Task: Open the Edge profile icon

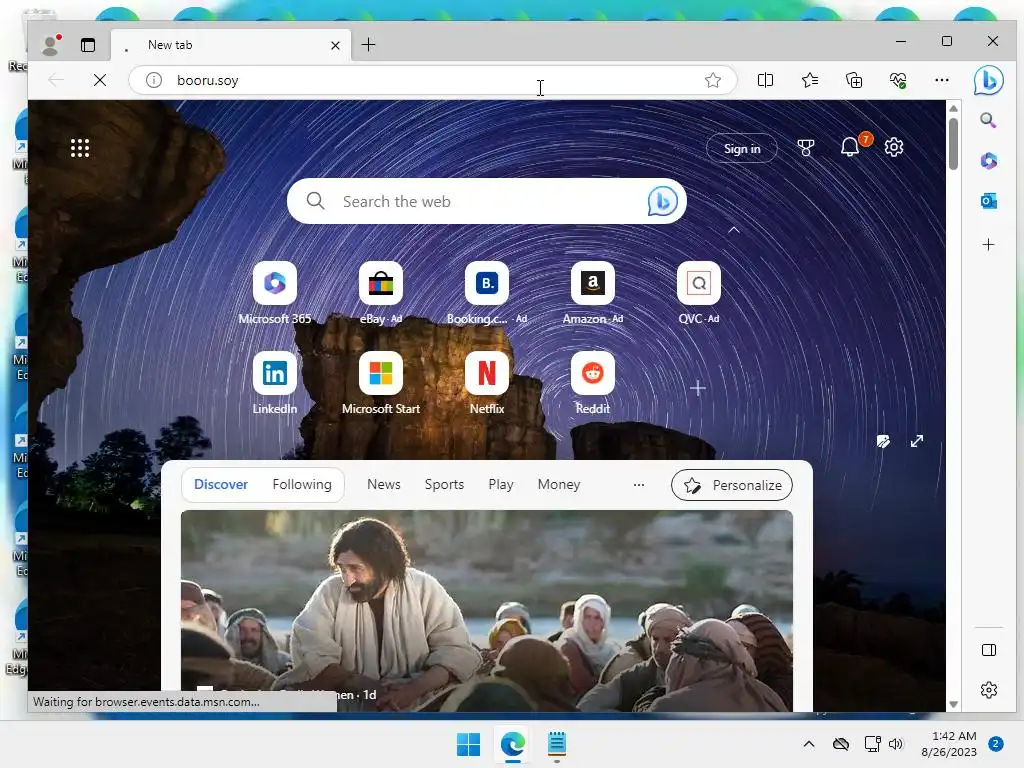Action: [x=51, y=44]
